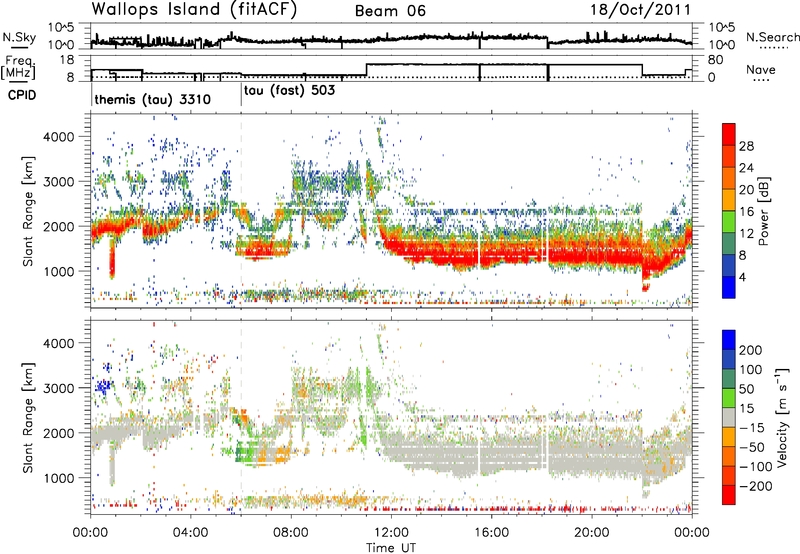Click the 'Velocity [m s-1]' color bar label
Screen dimensions: 800x554
point(781,417)
